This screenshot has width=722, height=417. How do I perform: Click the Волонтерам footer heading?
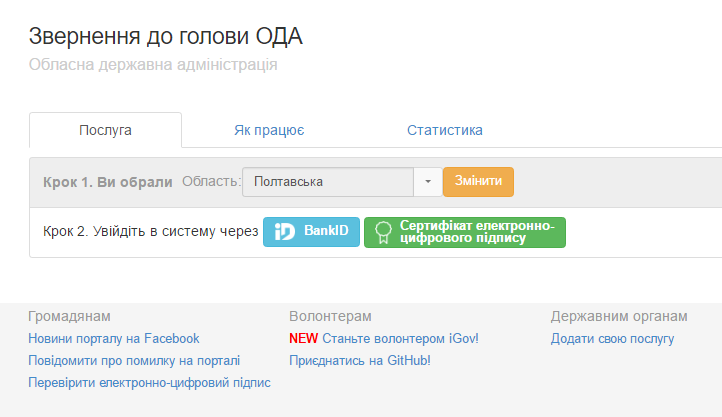click(x=329, y=317)
